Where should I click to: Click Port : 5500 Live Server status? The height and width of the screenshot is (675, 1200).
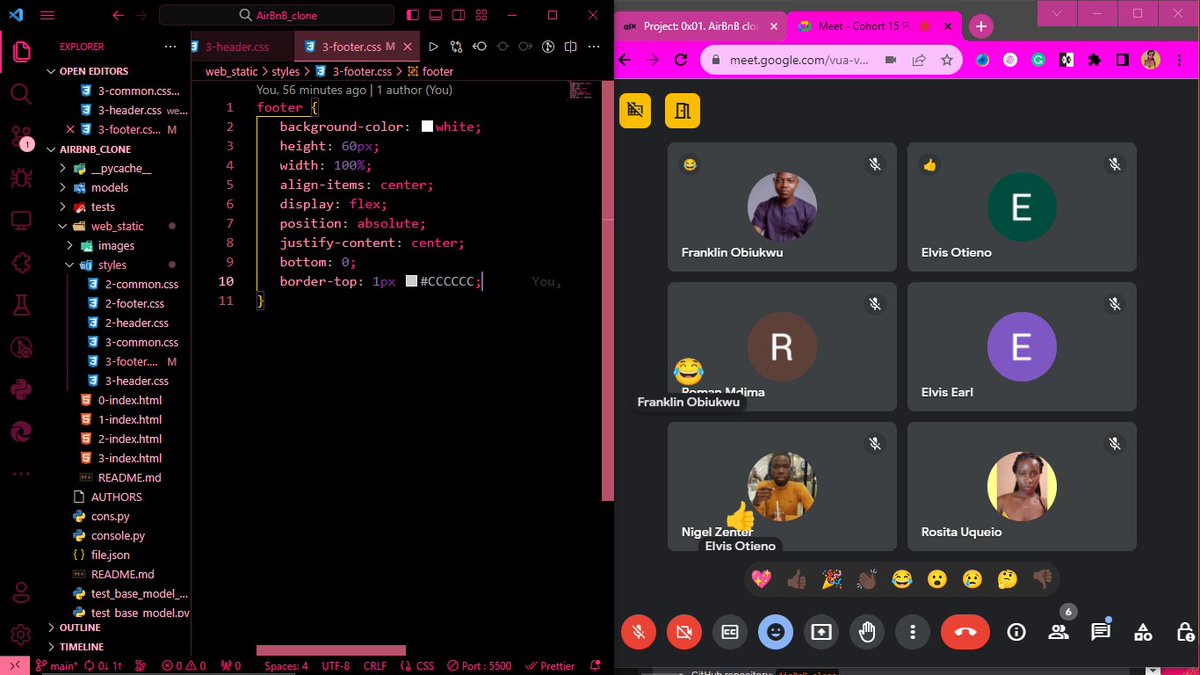[479, 666]
